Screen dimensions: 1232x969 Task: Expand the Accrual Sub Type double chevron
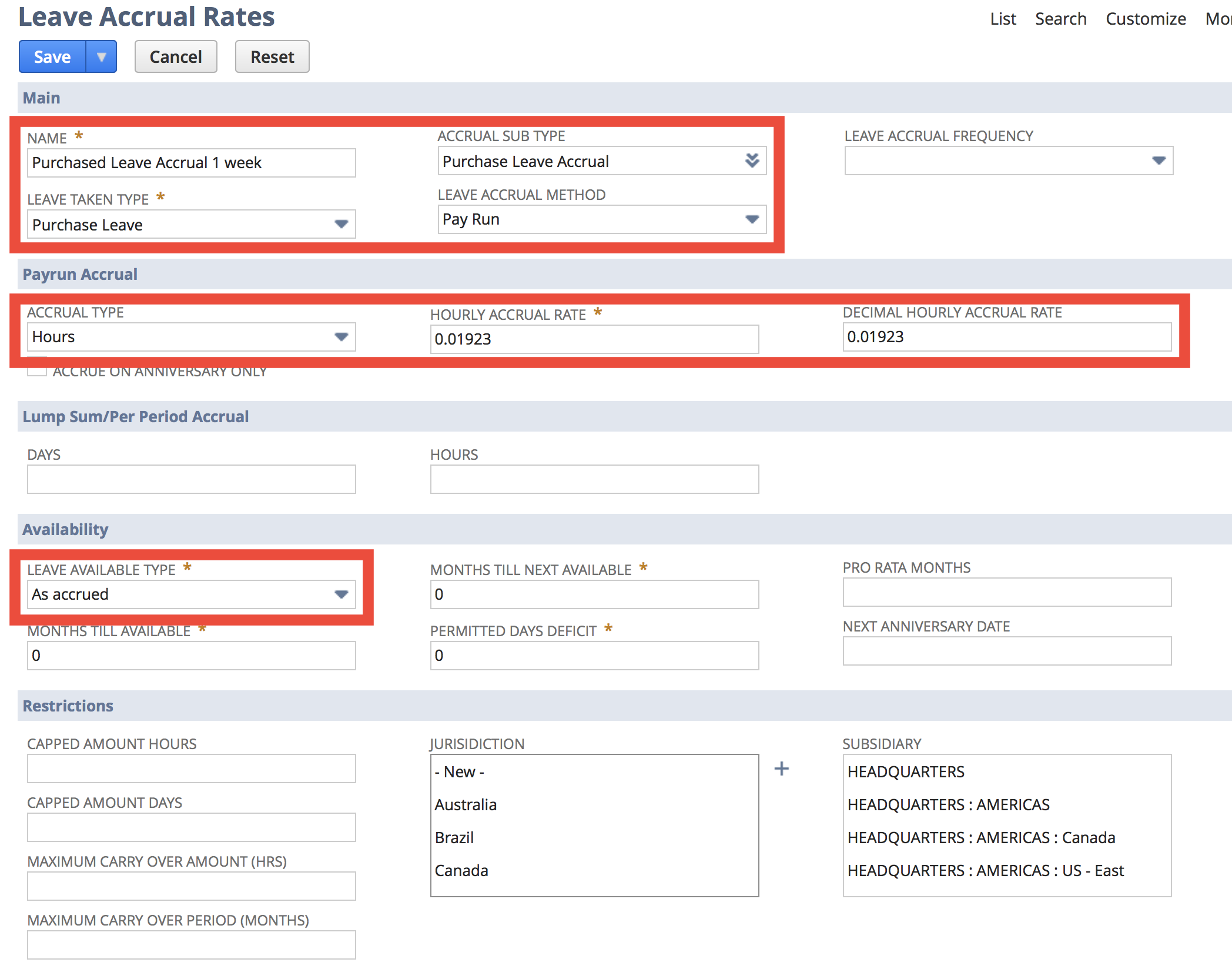coord(753,160)
